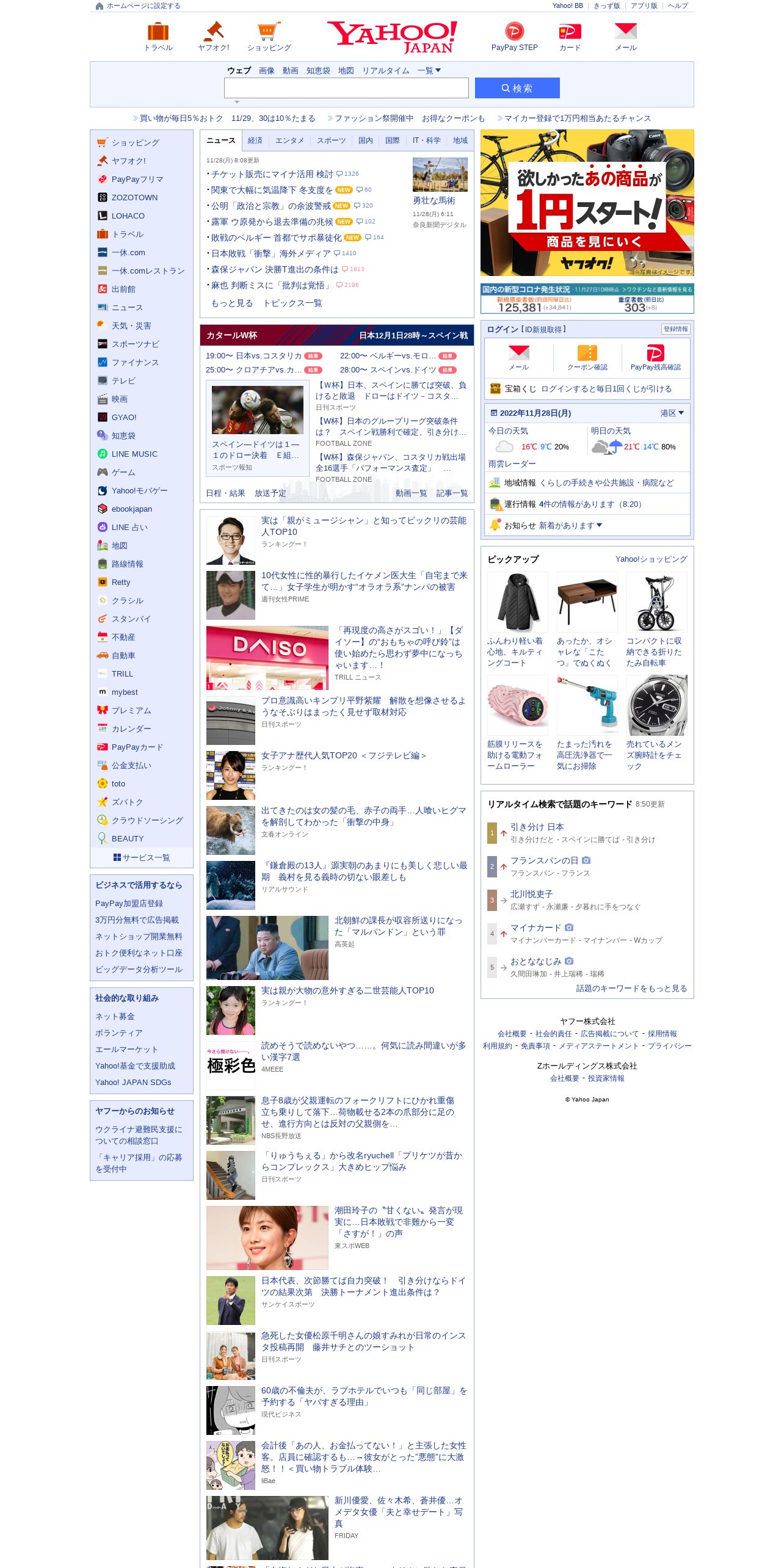Open the PayPay加盟店登録 business link
Image resolution: width=784 pixels, height=1568 pixels.
pos(129,904)
